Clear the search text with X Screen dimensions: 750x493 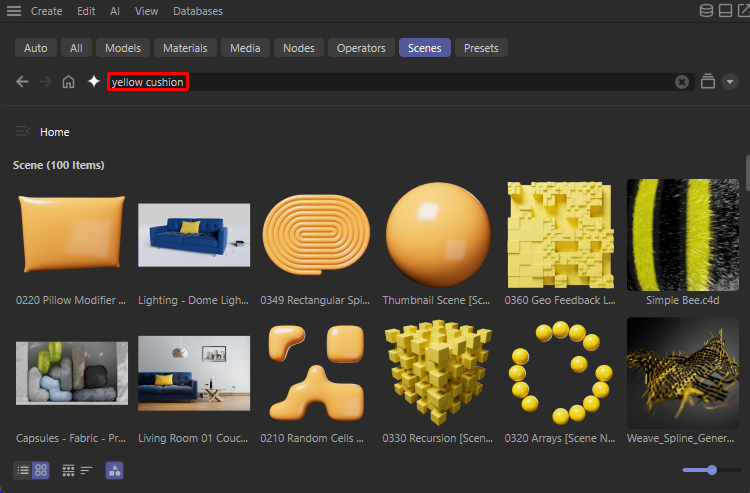pos(682,82)
